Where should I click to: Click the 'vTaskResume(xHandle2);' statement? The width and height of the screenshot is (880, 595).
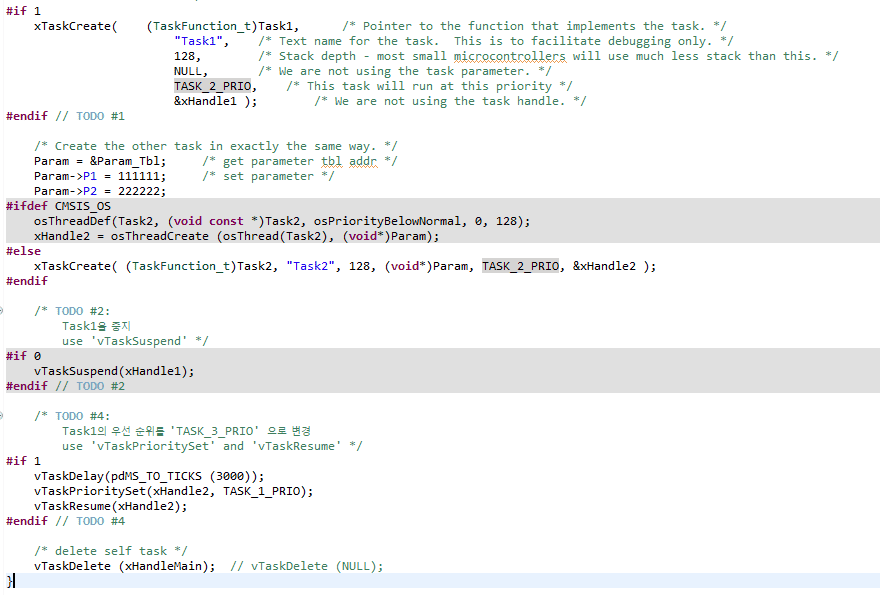[x=111, y=506]
